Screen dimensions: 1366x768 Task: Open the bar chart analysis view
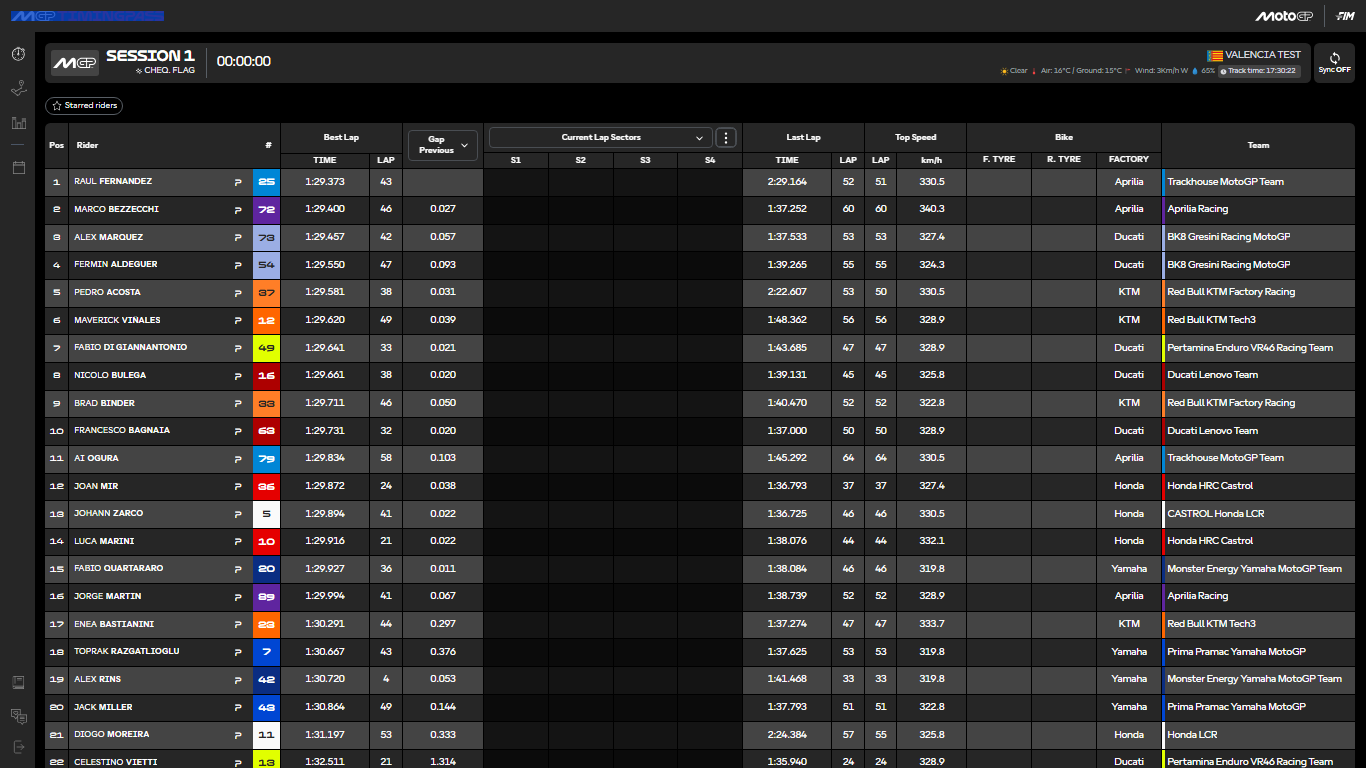pyautogui.click(x=18, y=123)
